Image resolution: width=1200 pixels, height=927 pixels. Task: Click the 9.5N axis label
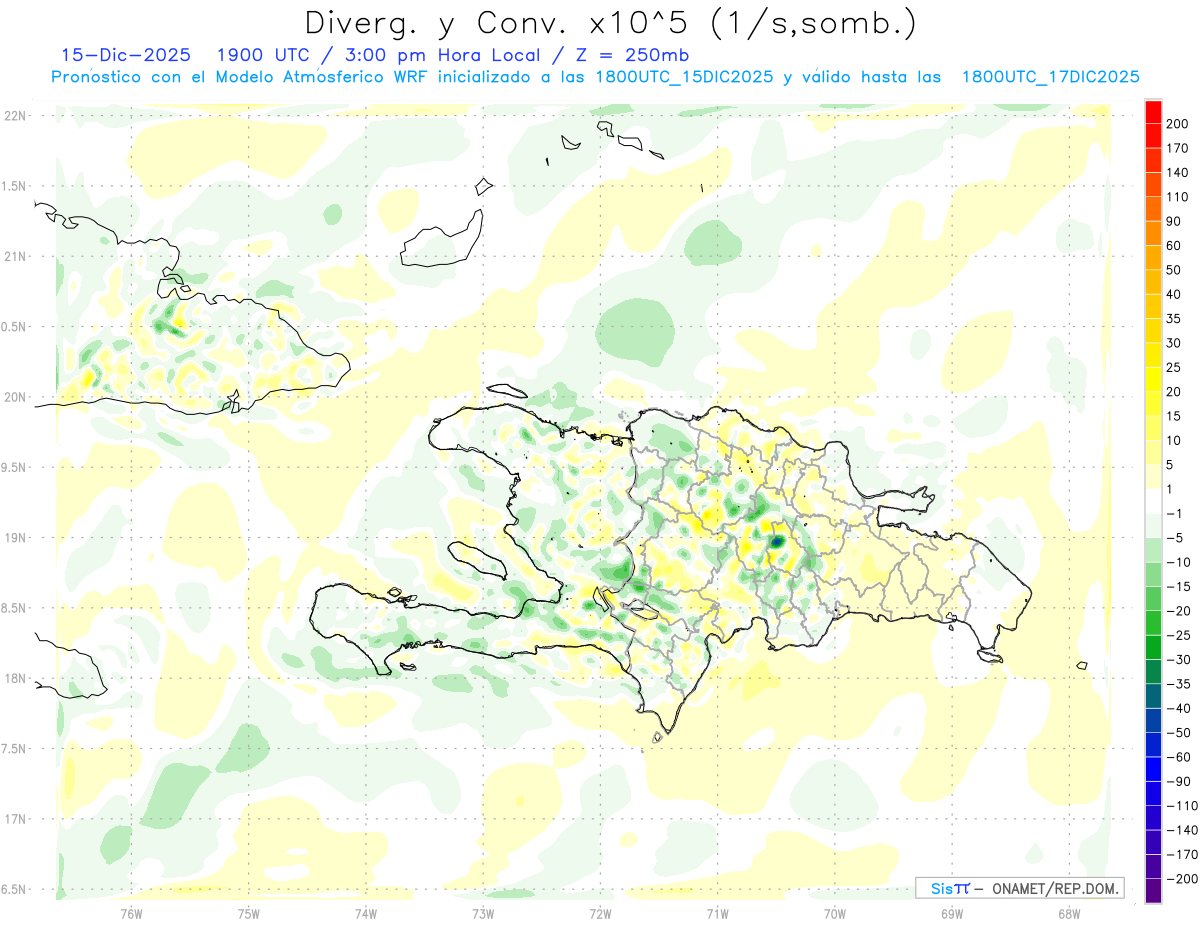[x=15, y=467]
